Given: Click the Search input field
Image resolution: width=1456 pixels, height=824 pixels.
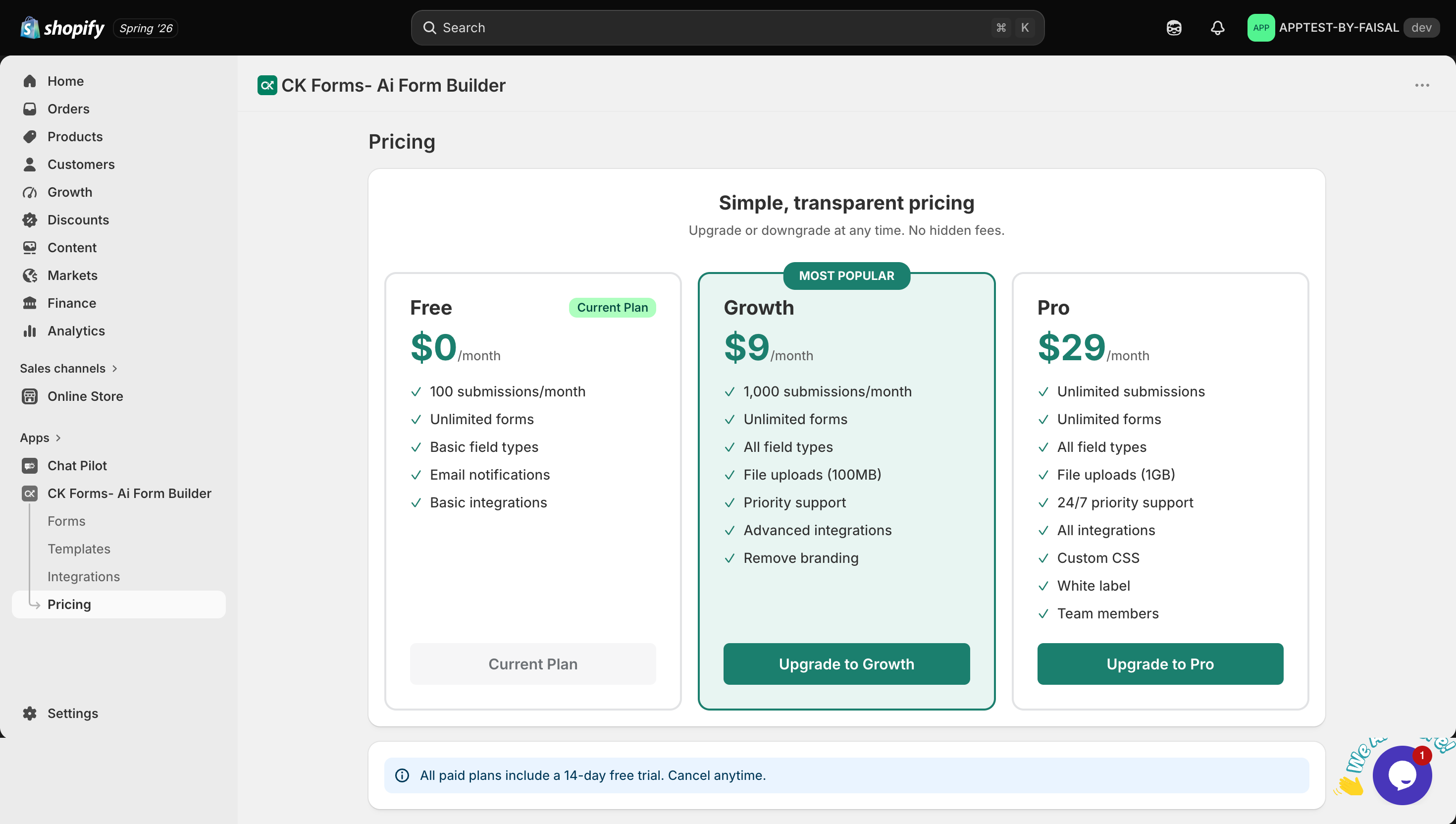Looking at the screenshot, I should (x=728, y=28).
